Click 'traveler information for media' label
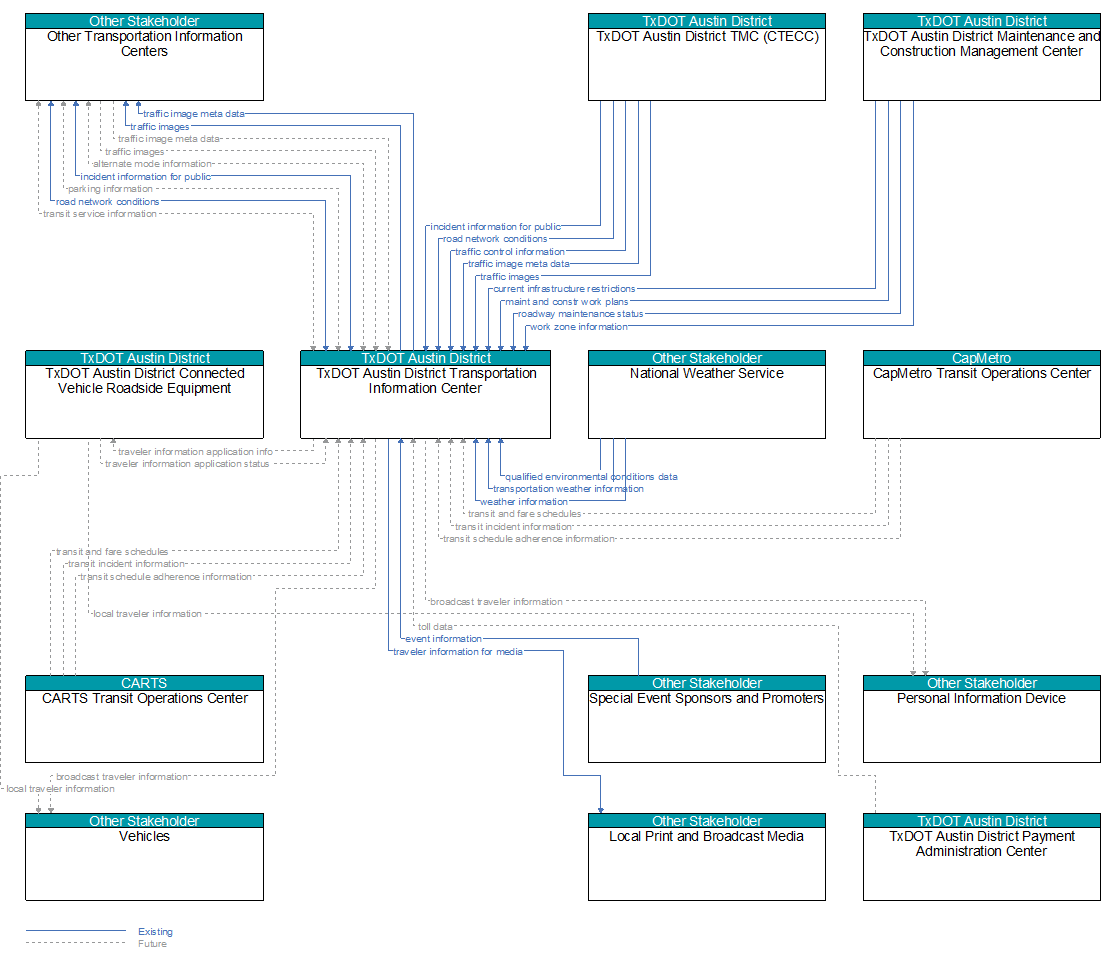1111x962 pixels. tap(458, 652)
